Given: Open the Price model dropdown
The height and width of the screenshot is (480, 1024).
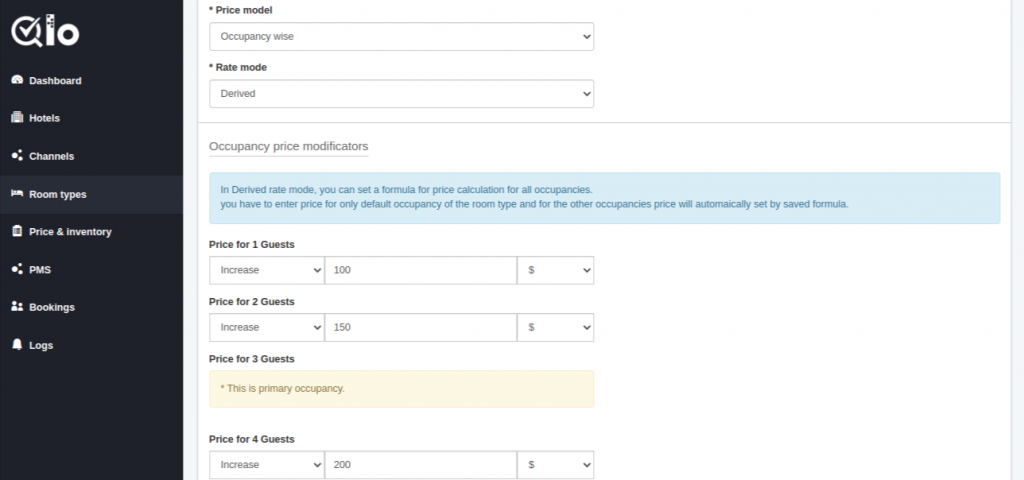Looking at the screenshot, I should (x=401, y=37).
